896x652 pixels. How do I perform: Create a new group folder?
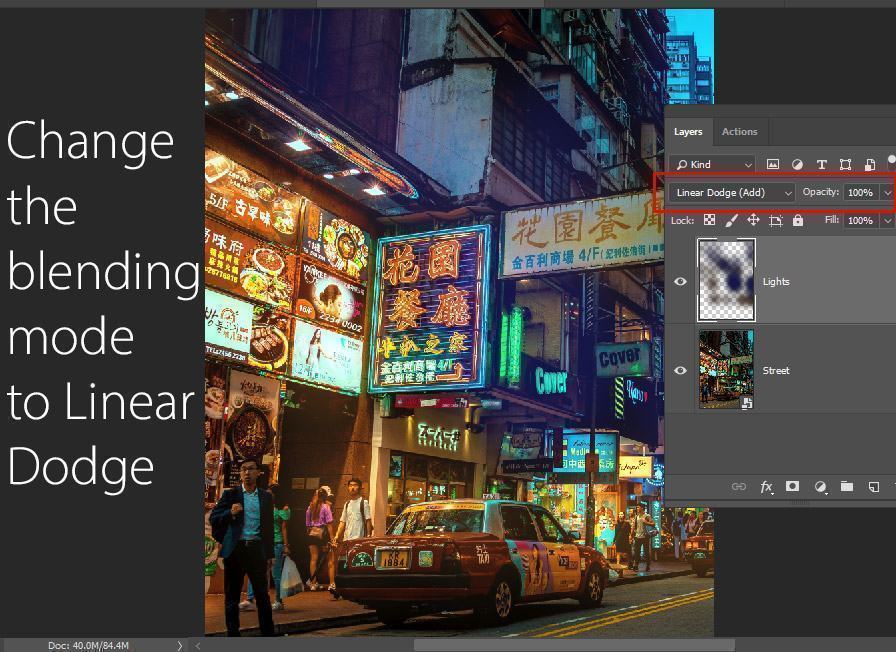coord(846,487)
